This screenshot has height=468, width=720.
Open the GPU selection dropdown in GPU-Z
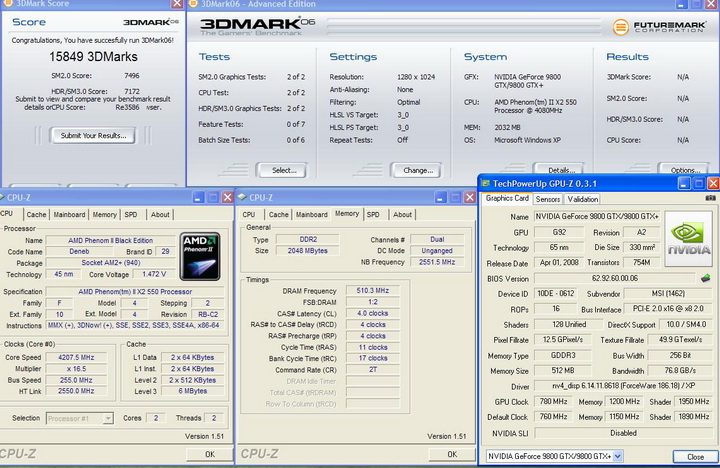coord(618,456)
